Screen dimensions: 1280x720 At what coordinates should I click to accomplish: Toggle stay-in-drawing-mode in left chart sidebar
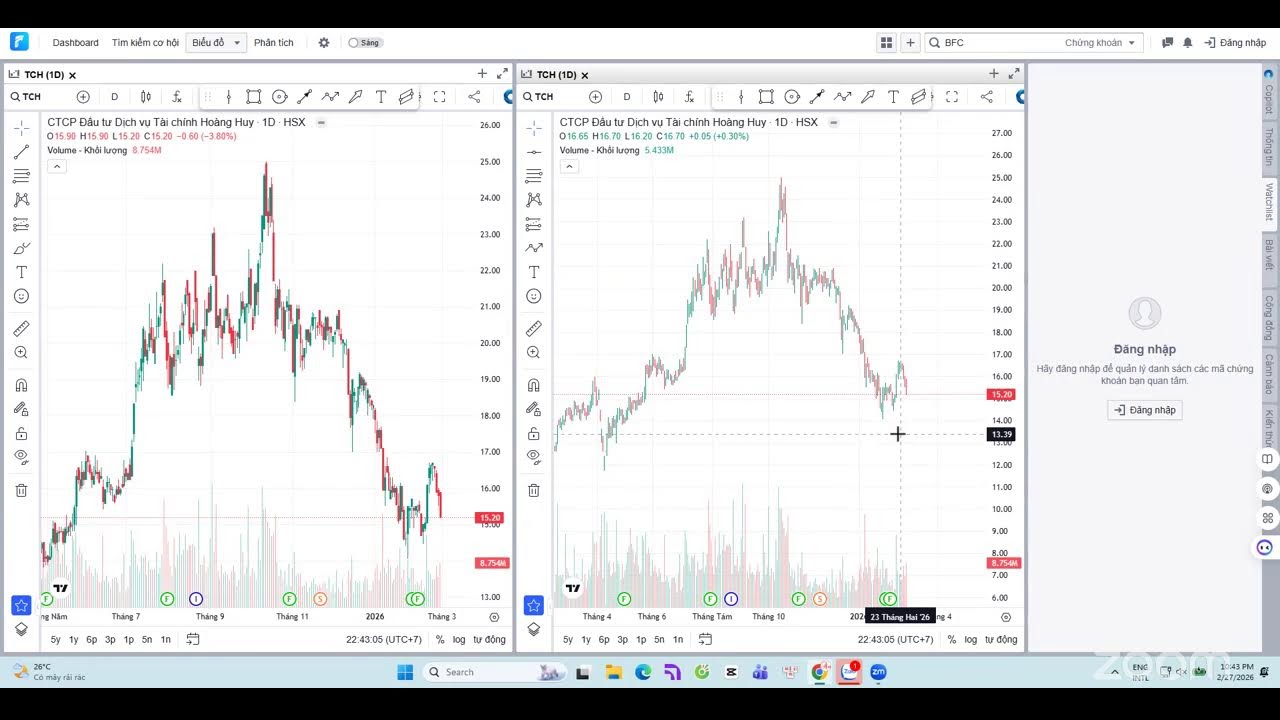[21, 409]
